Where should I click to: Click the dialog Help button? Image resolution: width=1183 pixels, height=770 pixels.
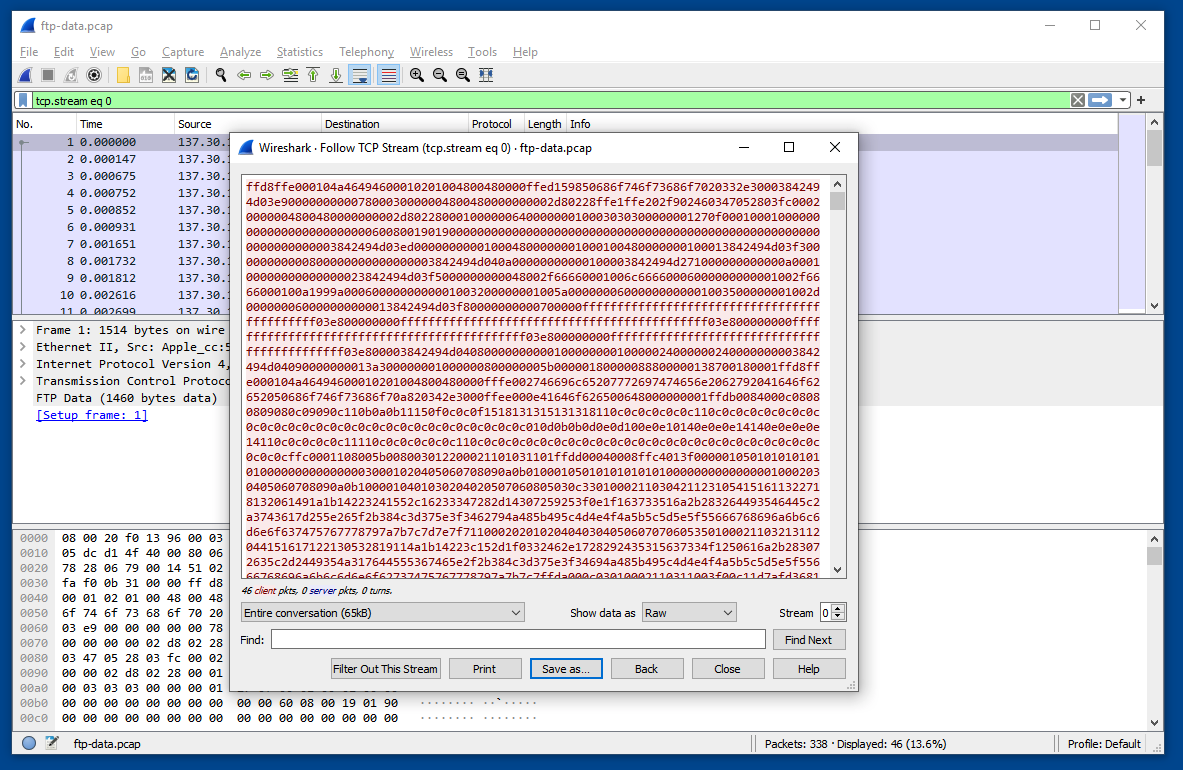pyautogui.click(x=809, y=669)
